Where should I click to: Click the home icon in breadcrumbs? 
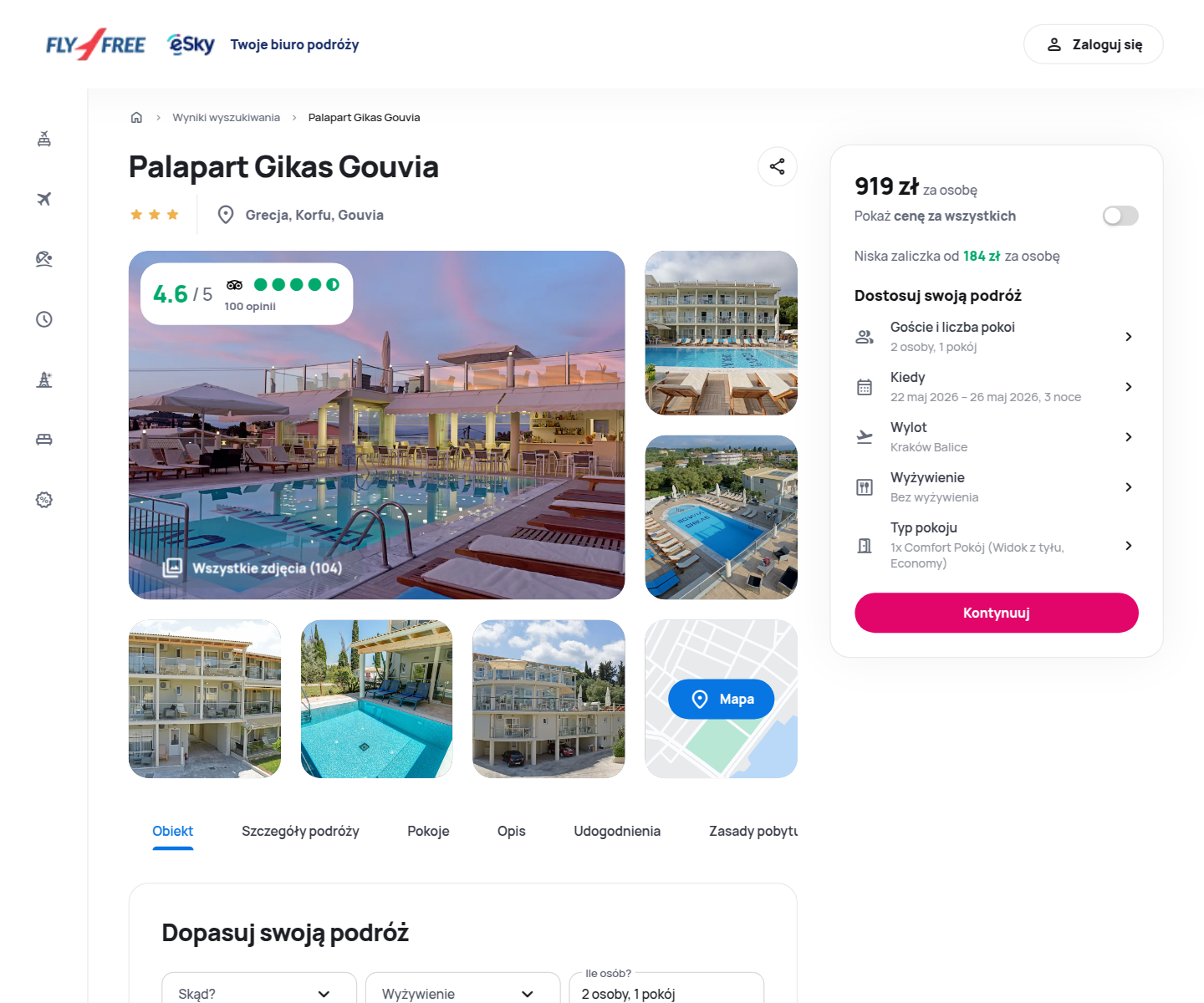coord(136,117)
